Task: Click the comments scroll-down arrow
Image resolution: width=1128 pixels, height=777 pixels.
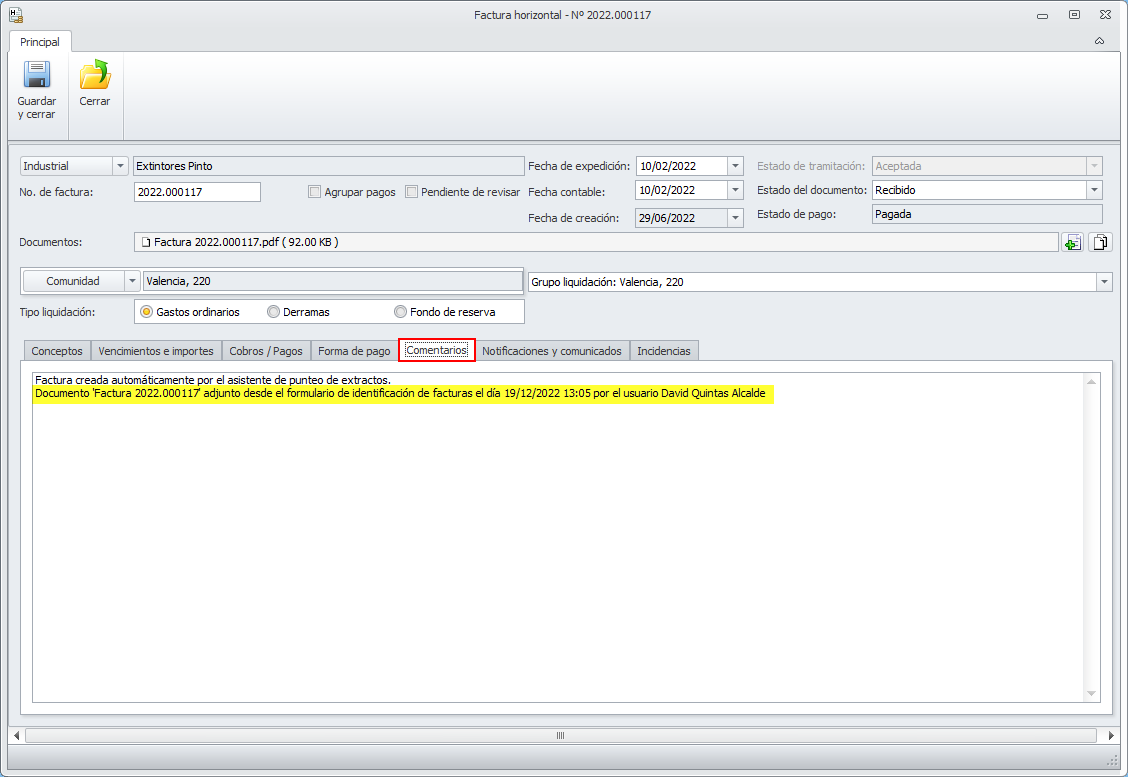Action: click(1091, 694)
